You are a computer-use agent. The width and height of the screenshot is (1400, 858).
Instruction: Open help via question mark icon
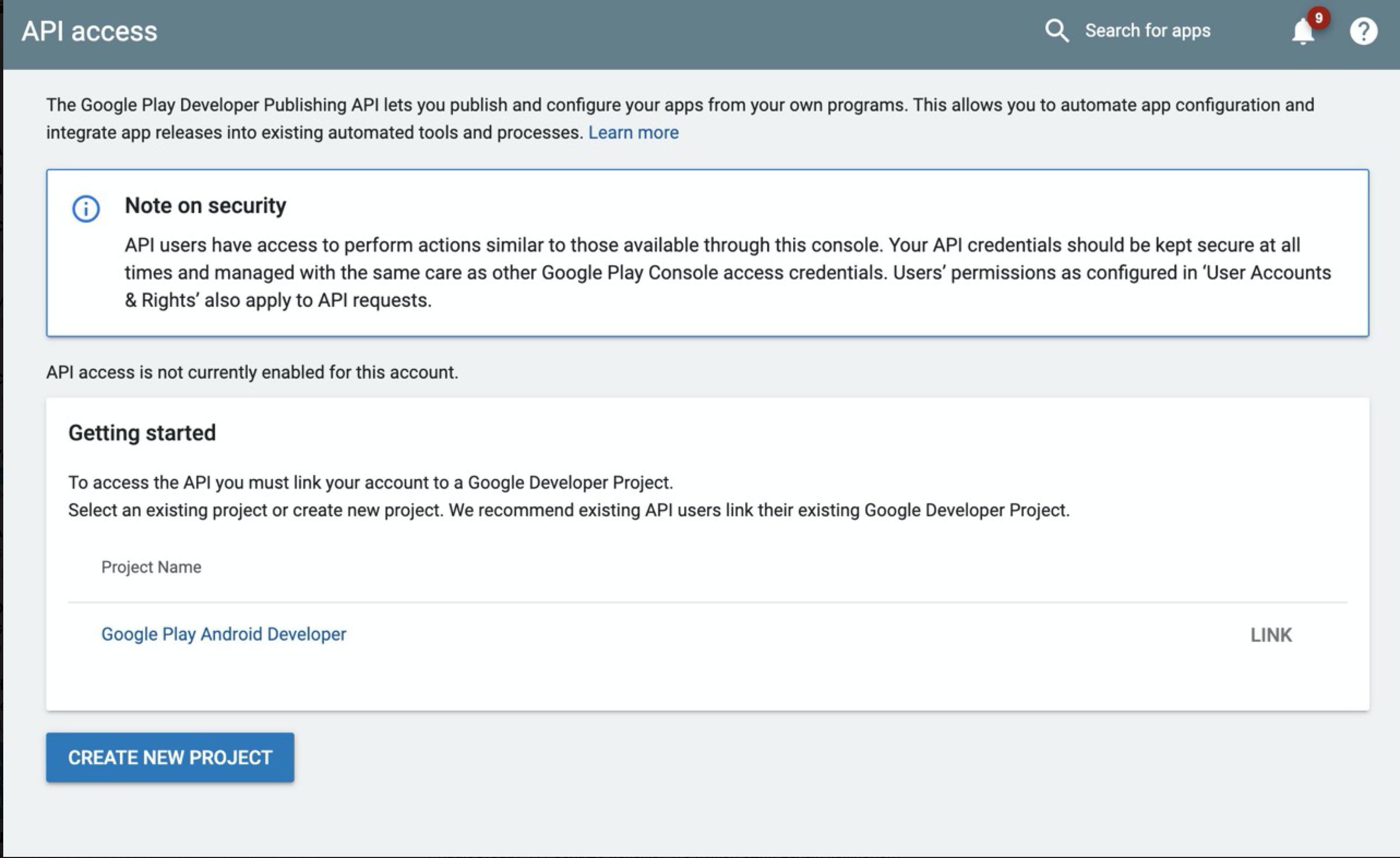click(1362, 31)
